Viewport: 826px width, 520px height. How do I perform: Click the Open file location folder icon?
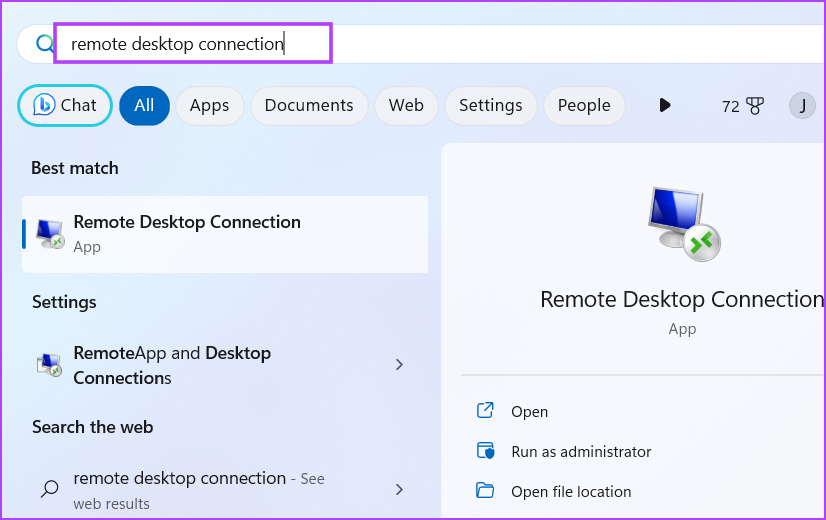click(485, 490)
